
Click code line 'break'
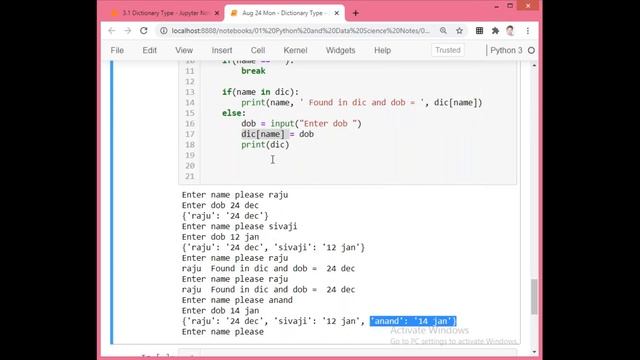click(253, 71)
